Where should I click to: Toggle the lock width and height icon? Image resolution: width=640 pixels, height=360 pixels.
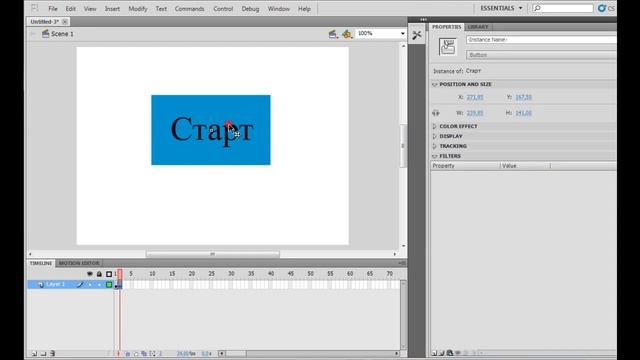pyautogui.click(x=436, y=113)
